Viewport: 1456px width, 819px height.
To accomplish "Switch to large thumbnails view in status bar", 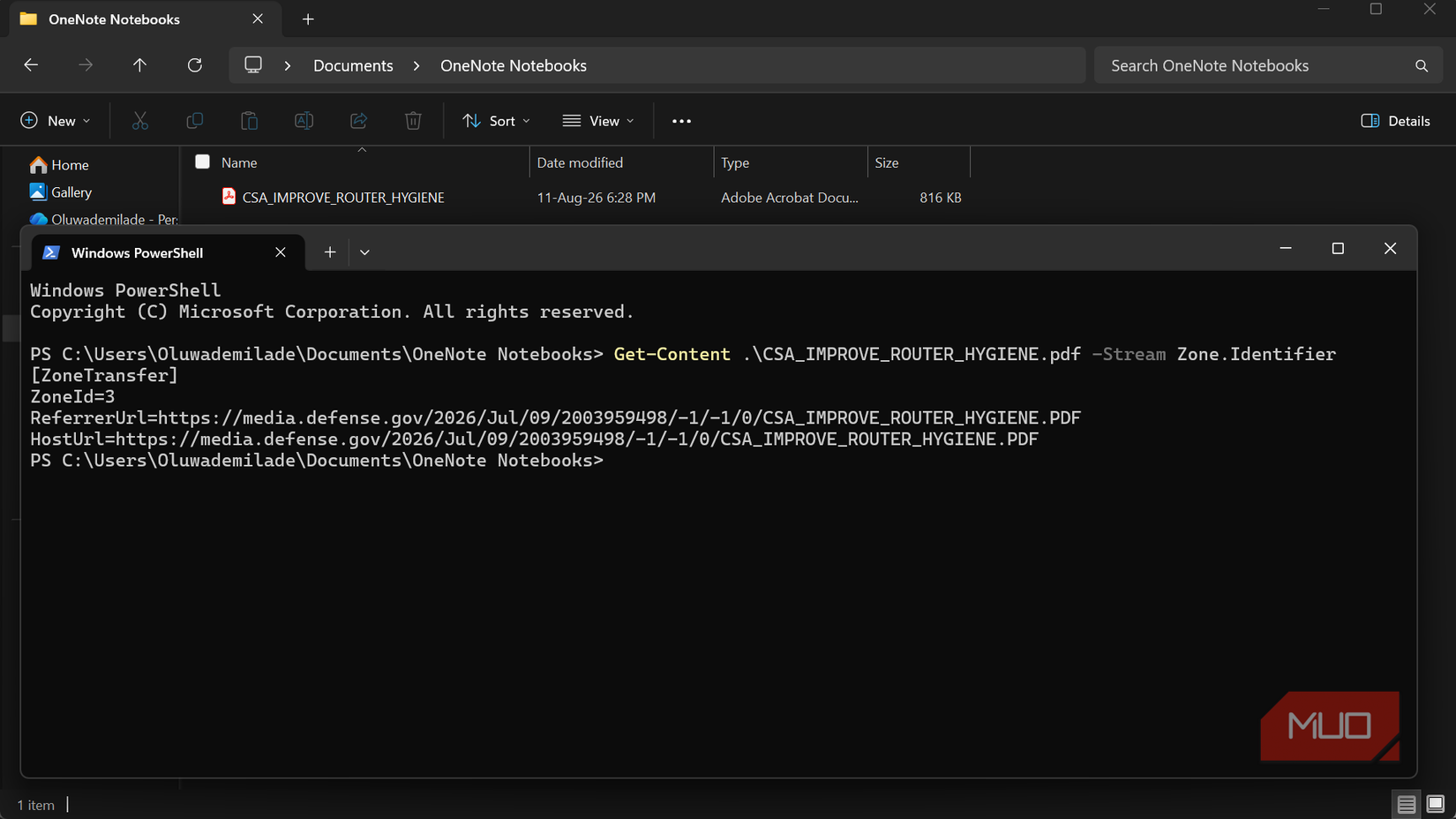I will pyautogui.click(x=1436, y=804).
